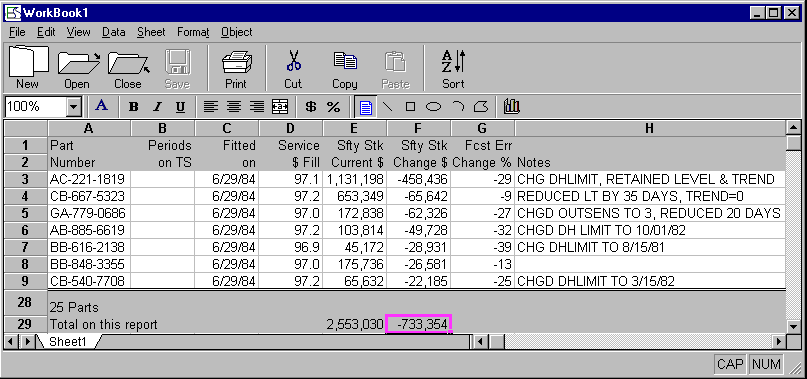
Task: Open the File menu
Action: point(17,32)
